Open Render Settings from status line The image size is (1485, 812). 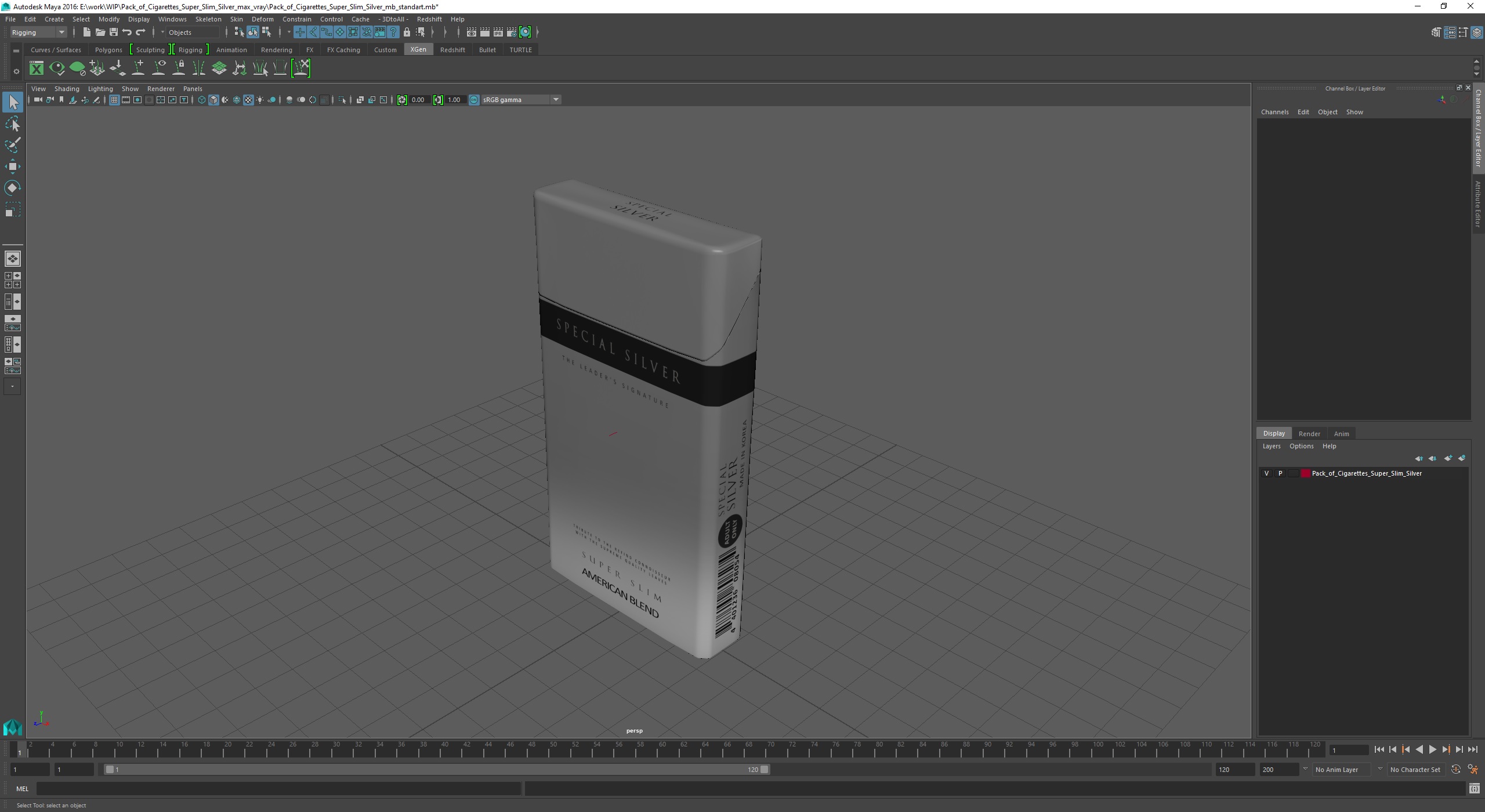point(512,32)
